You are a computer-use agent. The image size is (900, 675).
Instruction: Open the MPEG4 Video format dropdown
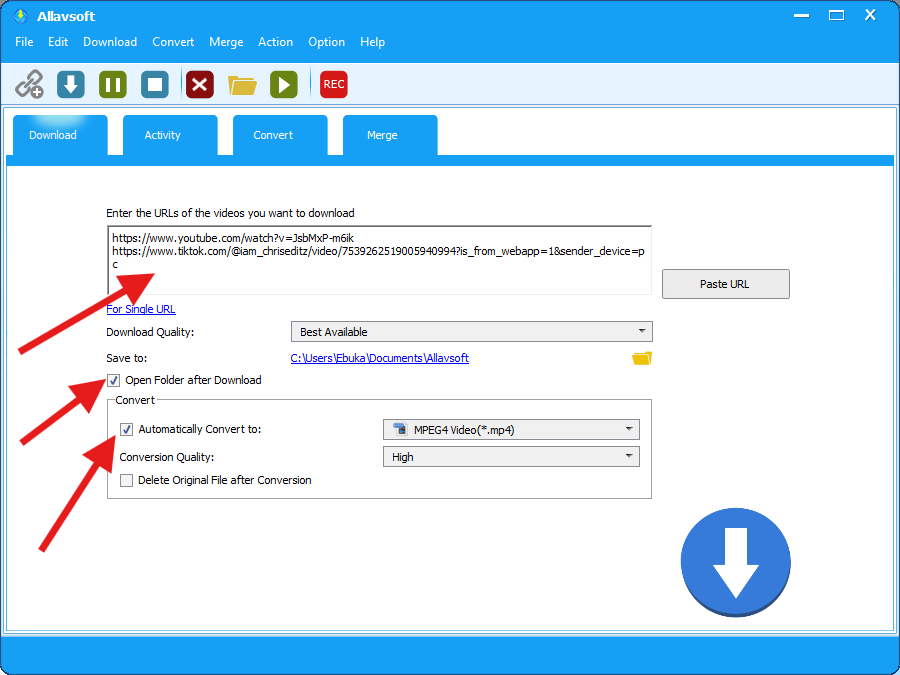511,429
